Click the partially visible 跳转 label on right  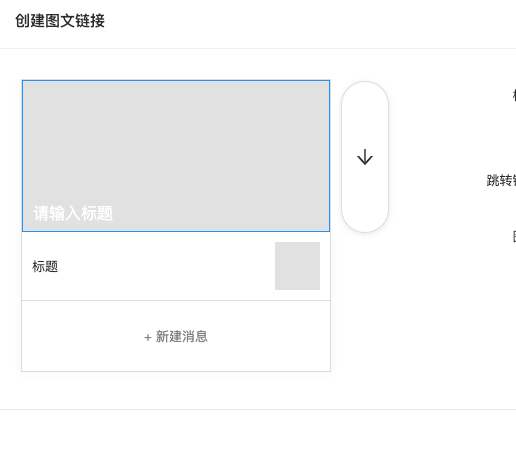pyautogui.click(x=501, y=180)
